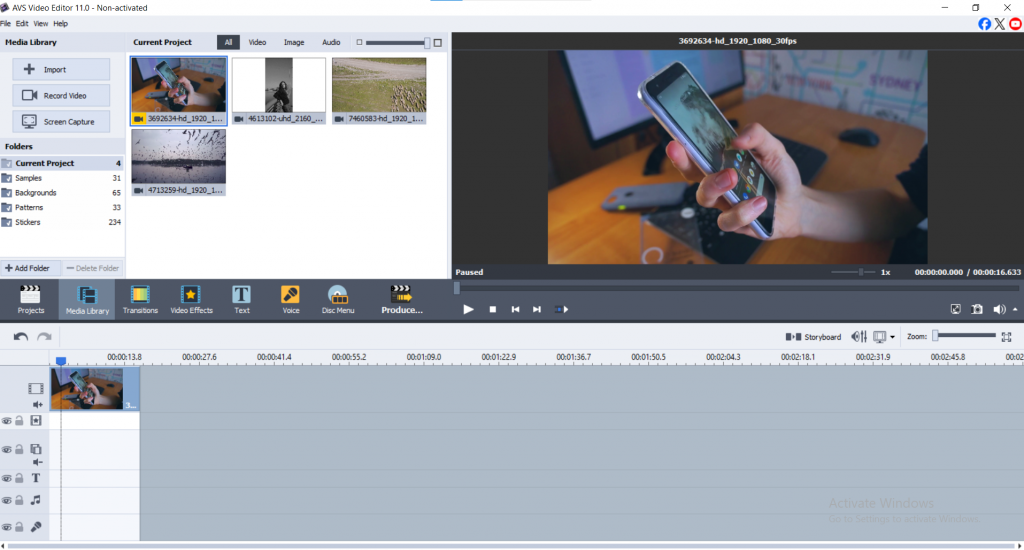
Task: Open the audio mixer icon beside Storyboard
Action: click(858, 337)
